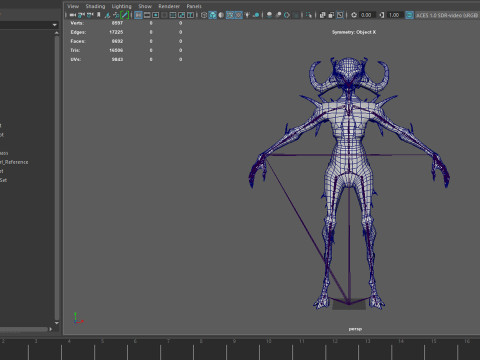Open the Panels menu
Image resolution: width=480 pixels, height=360 pixels.
[194, 6]
